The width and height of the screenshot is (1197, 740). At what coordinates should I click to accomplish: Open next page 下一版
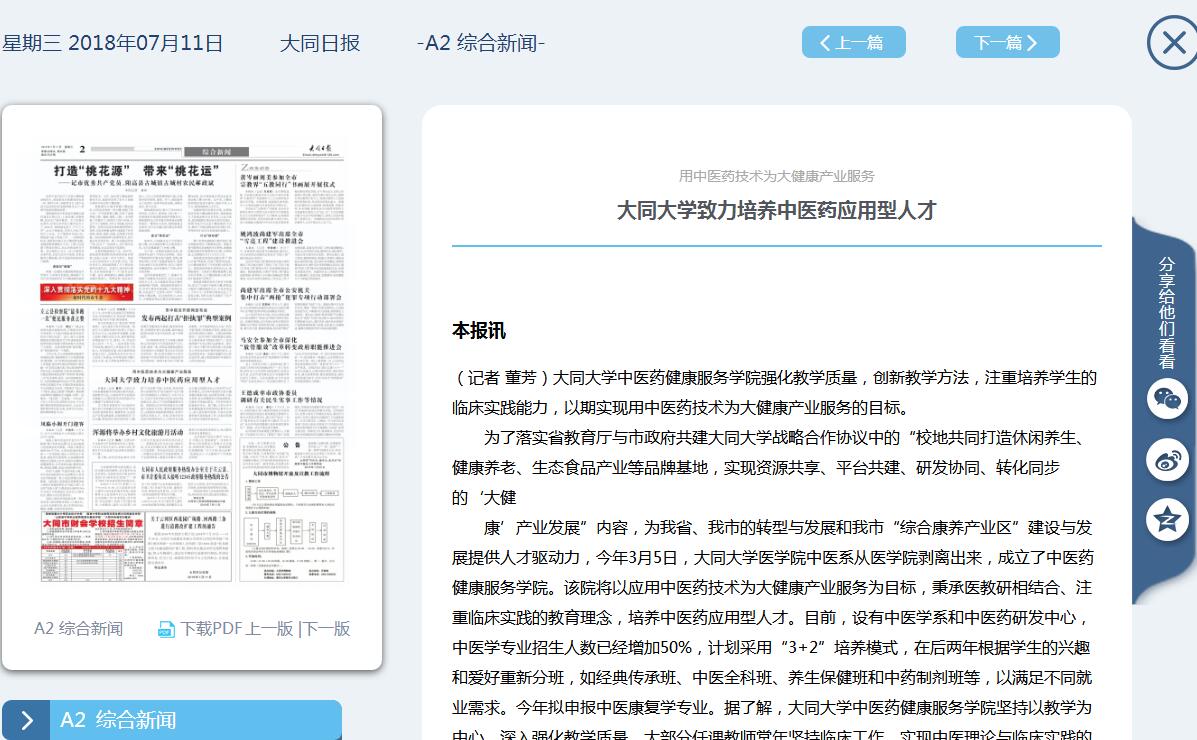[326, 629]
